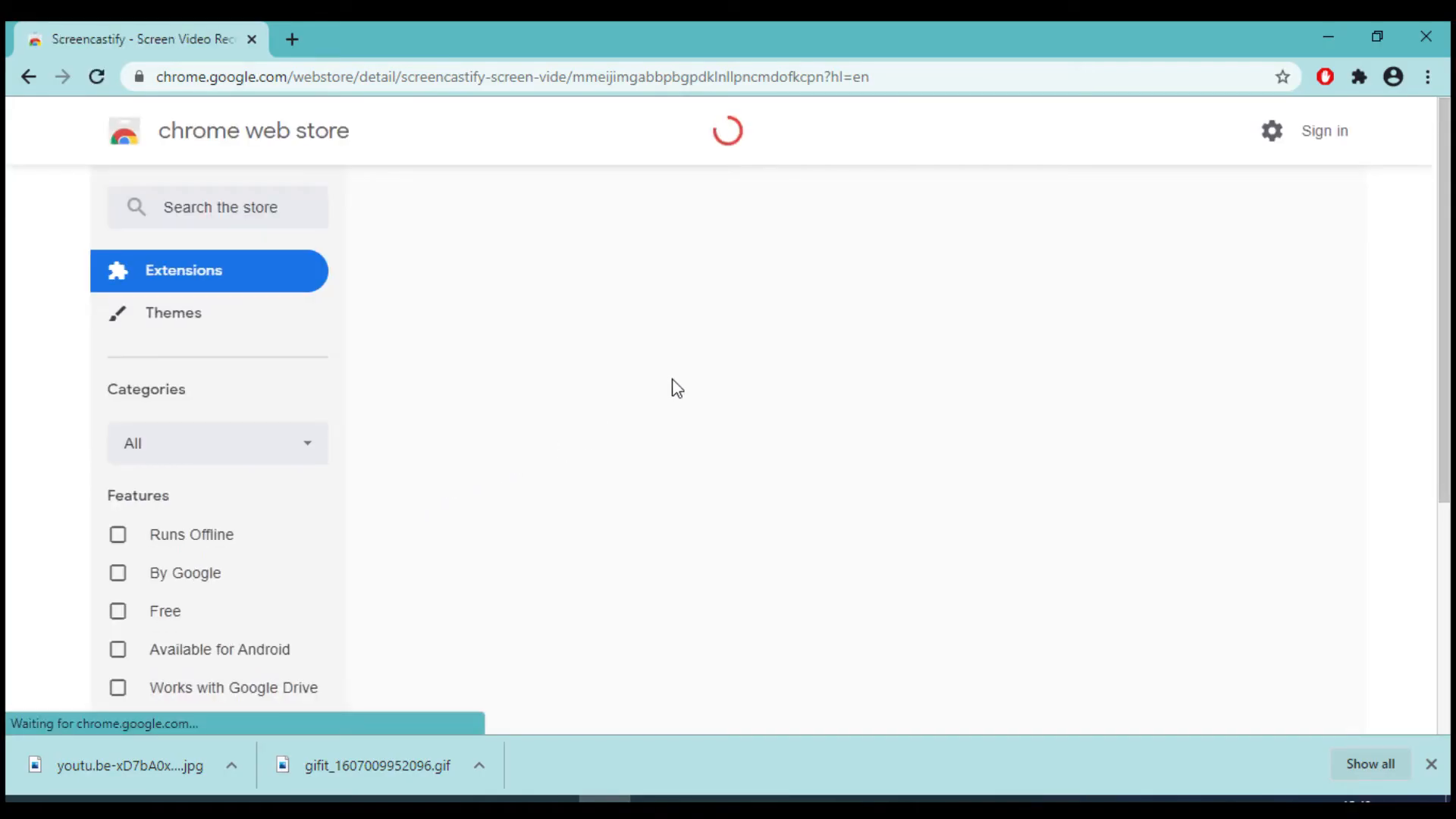The height and width of the screenshot is (819, 1456).
Task: Click the settings gear icon
Action: [x=1272, y=130]
